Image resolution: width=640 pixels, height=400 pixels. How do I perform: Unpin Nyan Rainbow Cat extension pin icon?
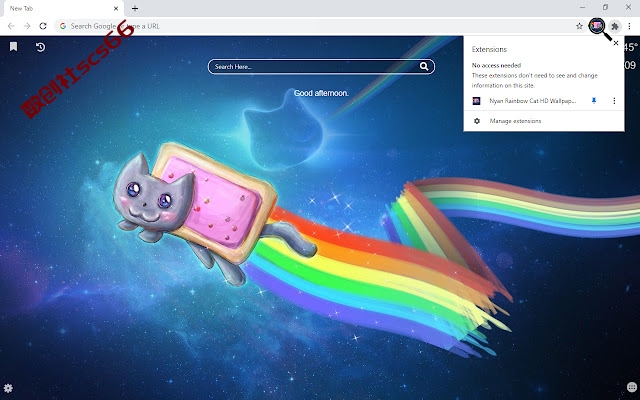(594, 100)
